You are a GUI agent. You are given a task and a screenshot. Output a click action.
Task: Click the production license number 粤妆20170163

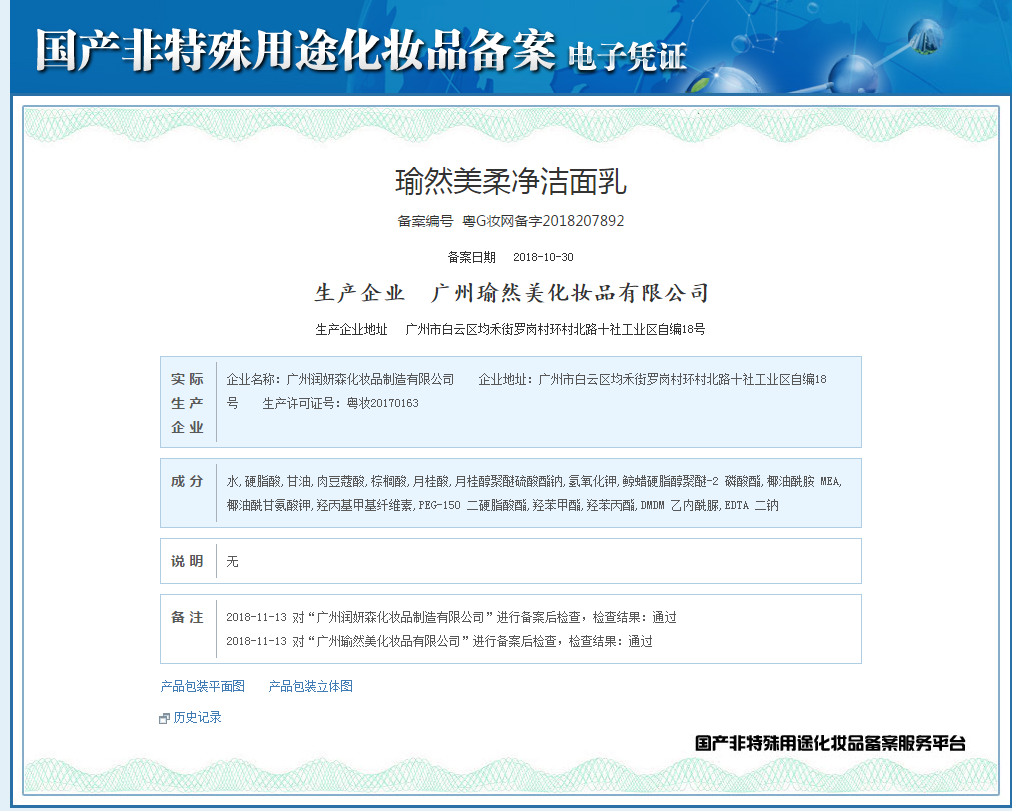(x=383, y=403)
